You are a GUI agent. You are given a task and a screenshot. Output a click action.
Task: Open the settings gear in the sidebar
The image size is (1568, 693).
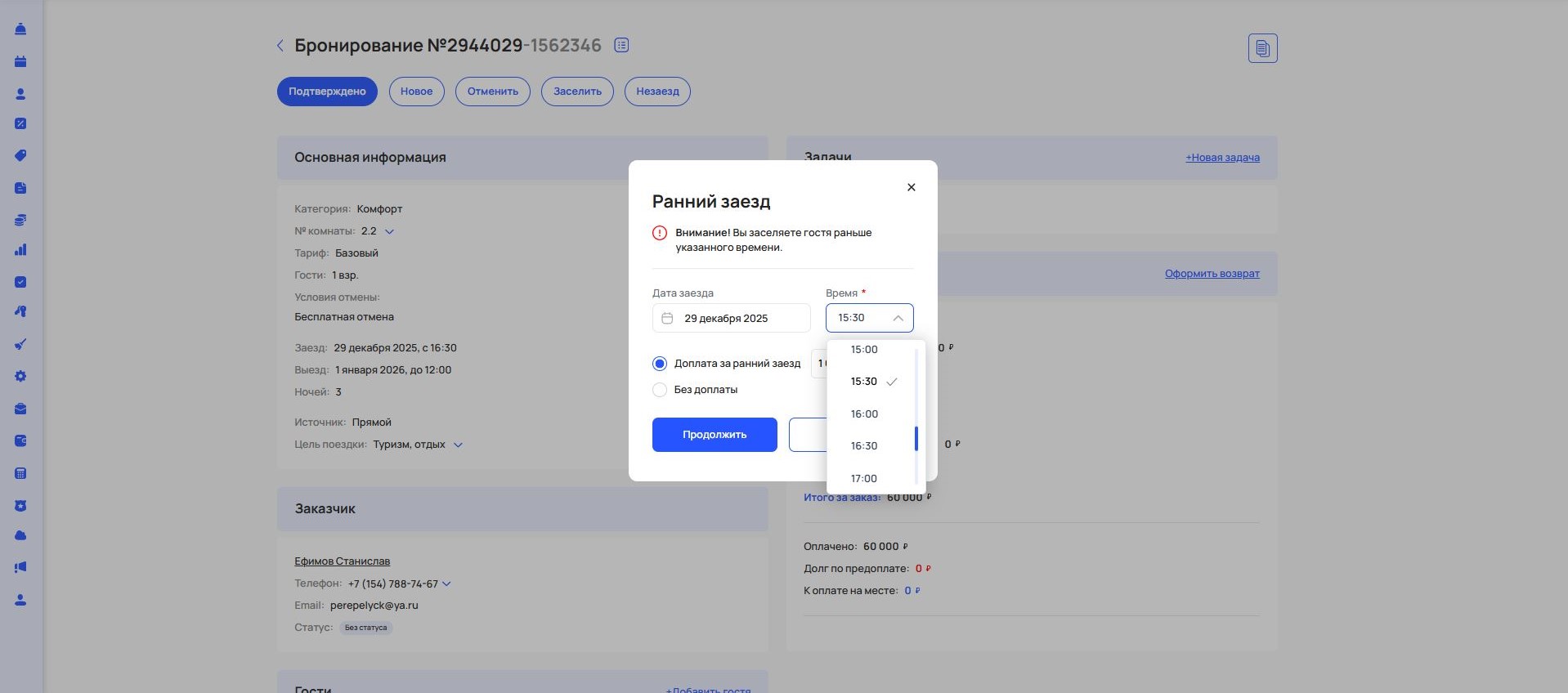(20, 376)
